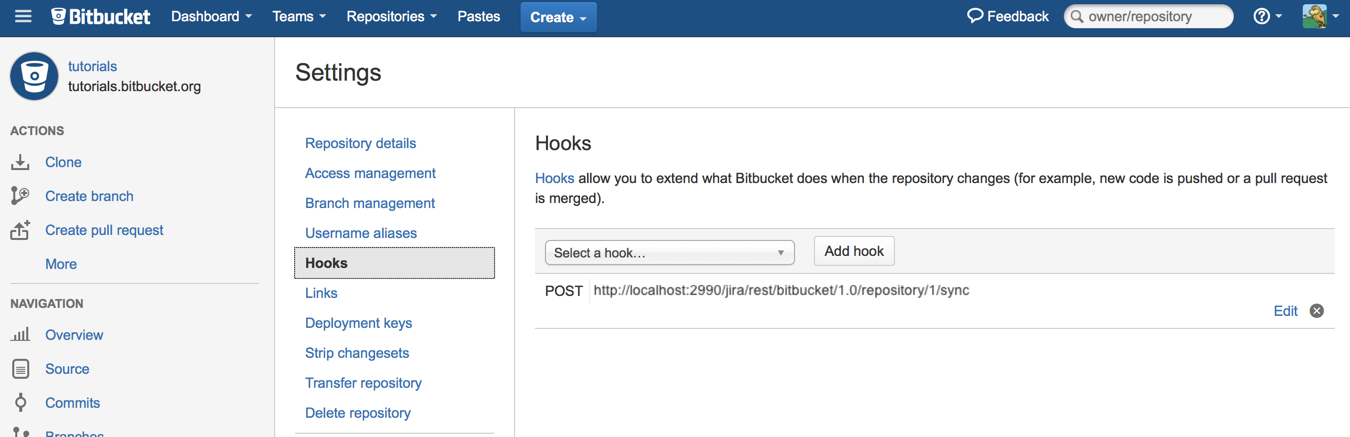
Task: Click the Source file icon
Action: pyautogui.click(x=20, y=369)
